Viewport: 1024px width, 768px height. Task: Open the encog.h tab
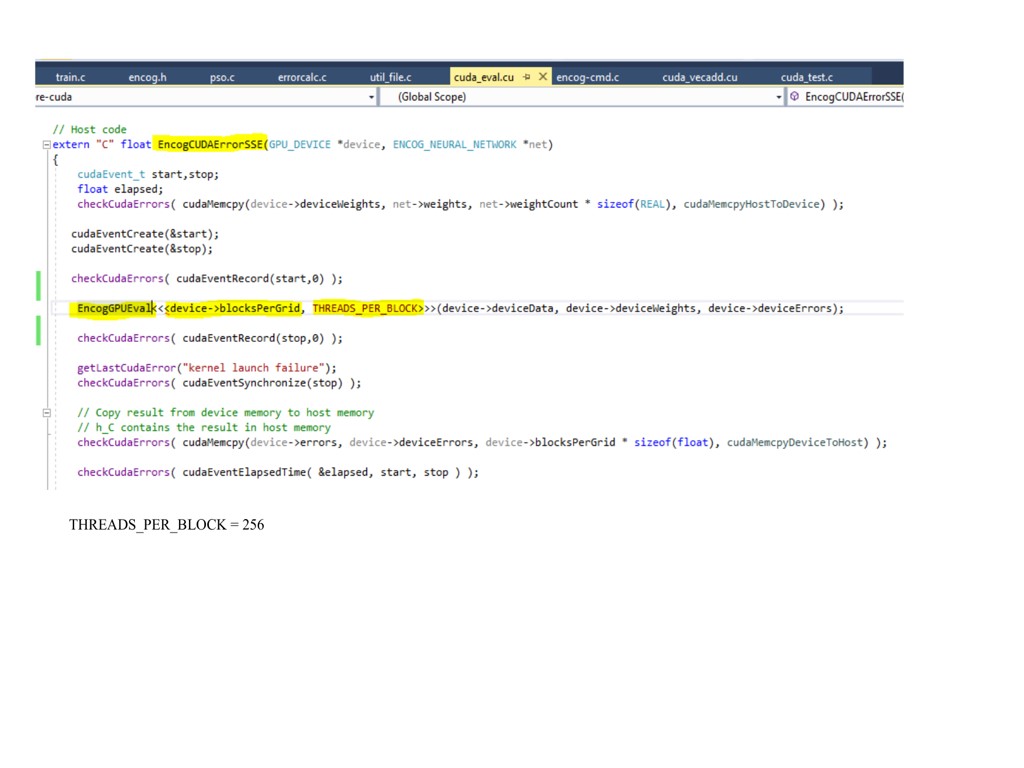[x=148, y=77]
